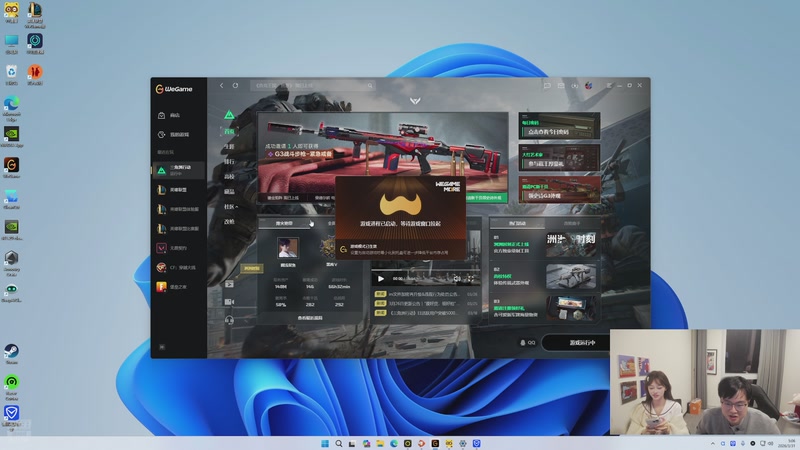Open activity 03 thumbnail
This screenshot has width=800, height=450.
(571, 308)
